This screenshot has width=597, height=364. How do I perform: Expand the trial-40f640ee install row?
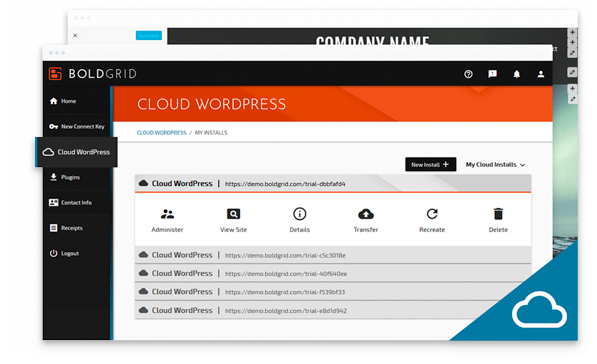[333, 273]
